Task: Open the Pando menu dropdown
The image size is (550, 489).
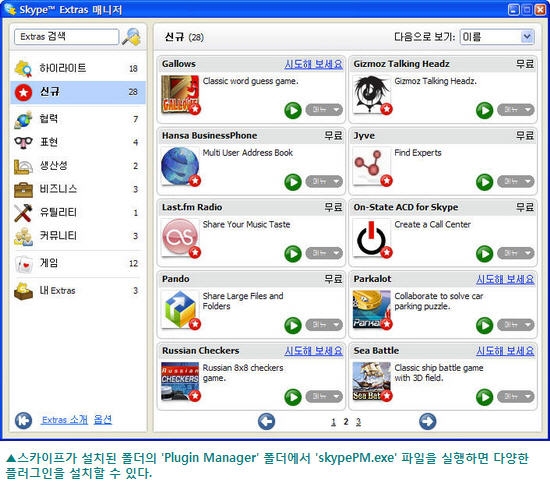Action: [x=324, y=325]
